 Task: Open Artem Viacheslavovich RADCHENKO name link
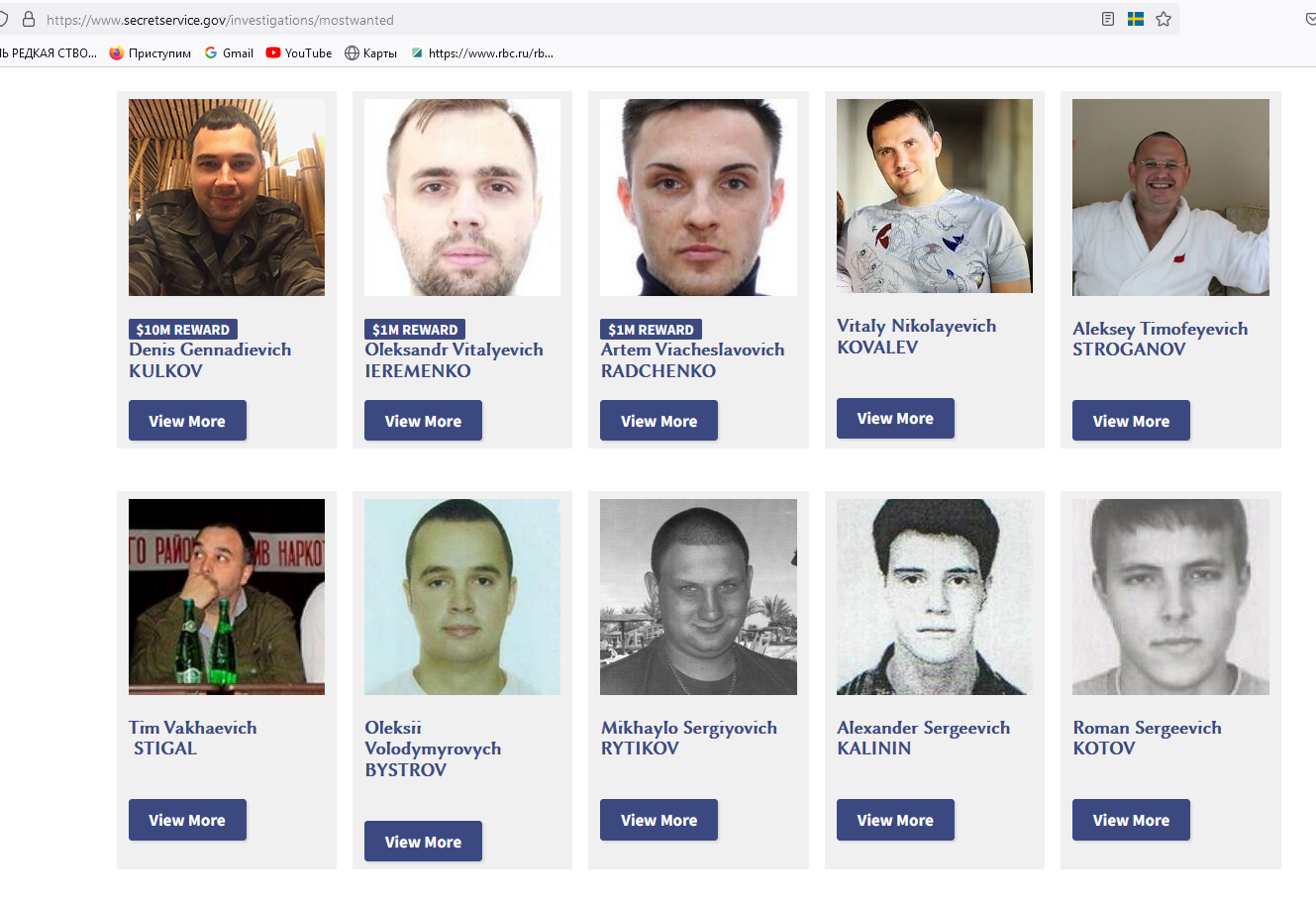(692, 360)
